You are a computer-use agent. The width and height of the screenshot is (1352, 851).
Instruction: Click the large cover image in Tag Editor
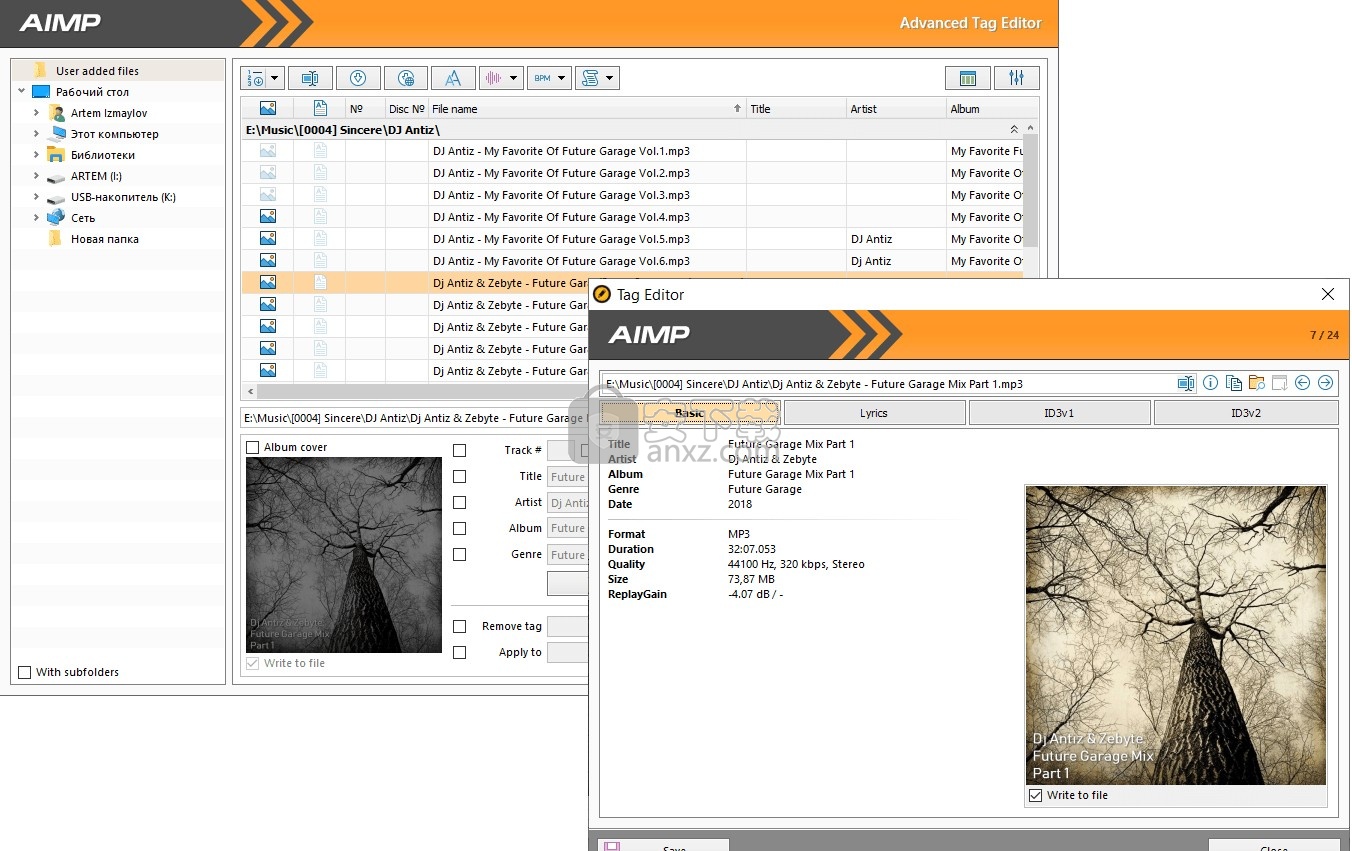[1175, 636]
